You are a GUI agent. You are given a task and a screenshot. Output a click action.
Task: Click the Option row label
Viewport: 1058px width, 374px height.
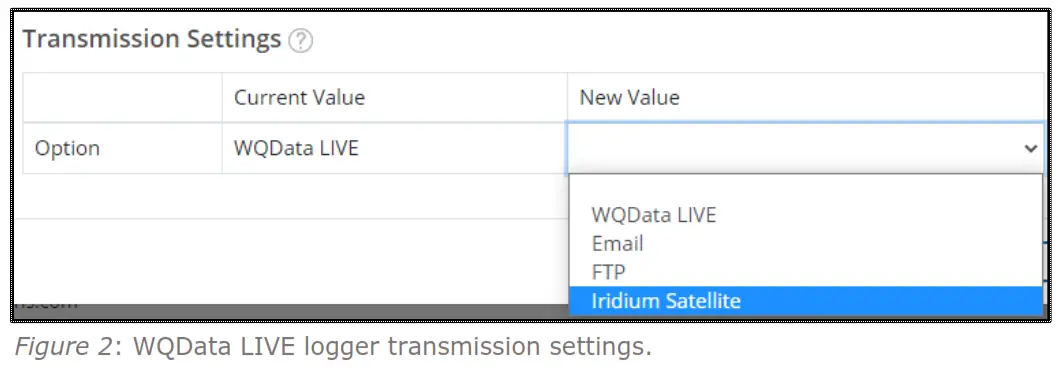[x=67, y=149]
